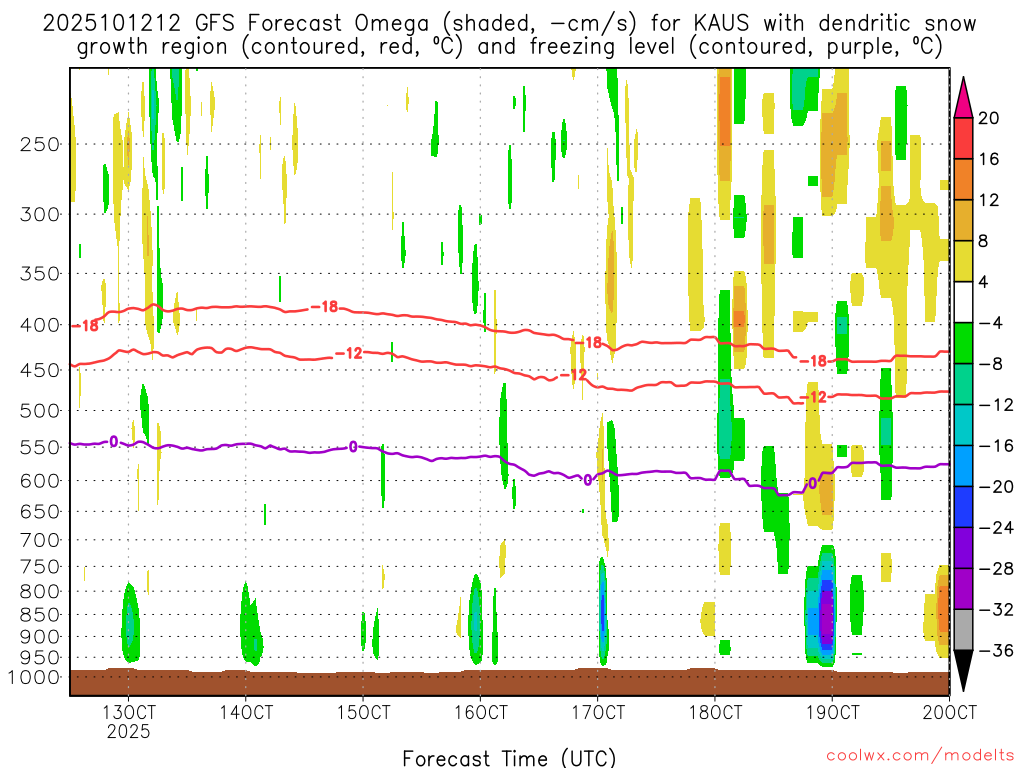This screenshot has width=1024, height=768.
Task: Click the 850 pressure level label
Action: 40,615
